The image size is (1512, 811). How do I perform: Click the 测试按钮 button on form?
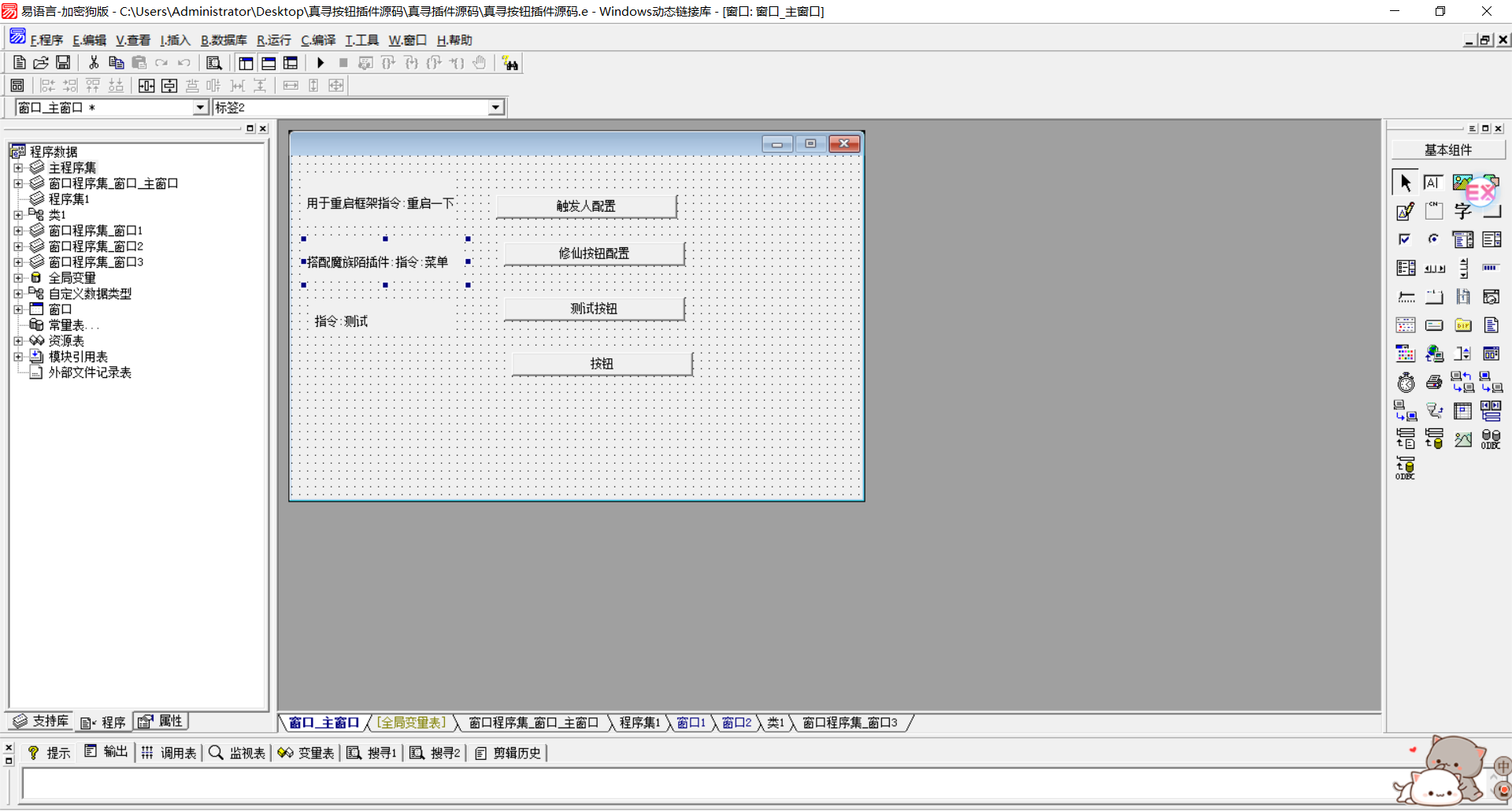594,309
